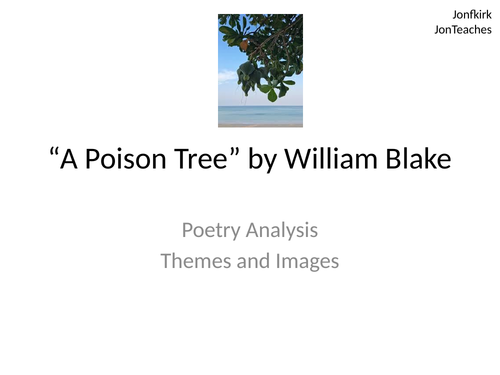The image size is (500, 375).
Task: Select the word "Themes" in subtitle
Action: 196,261
